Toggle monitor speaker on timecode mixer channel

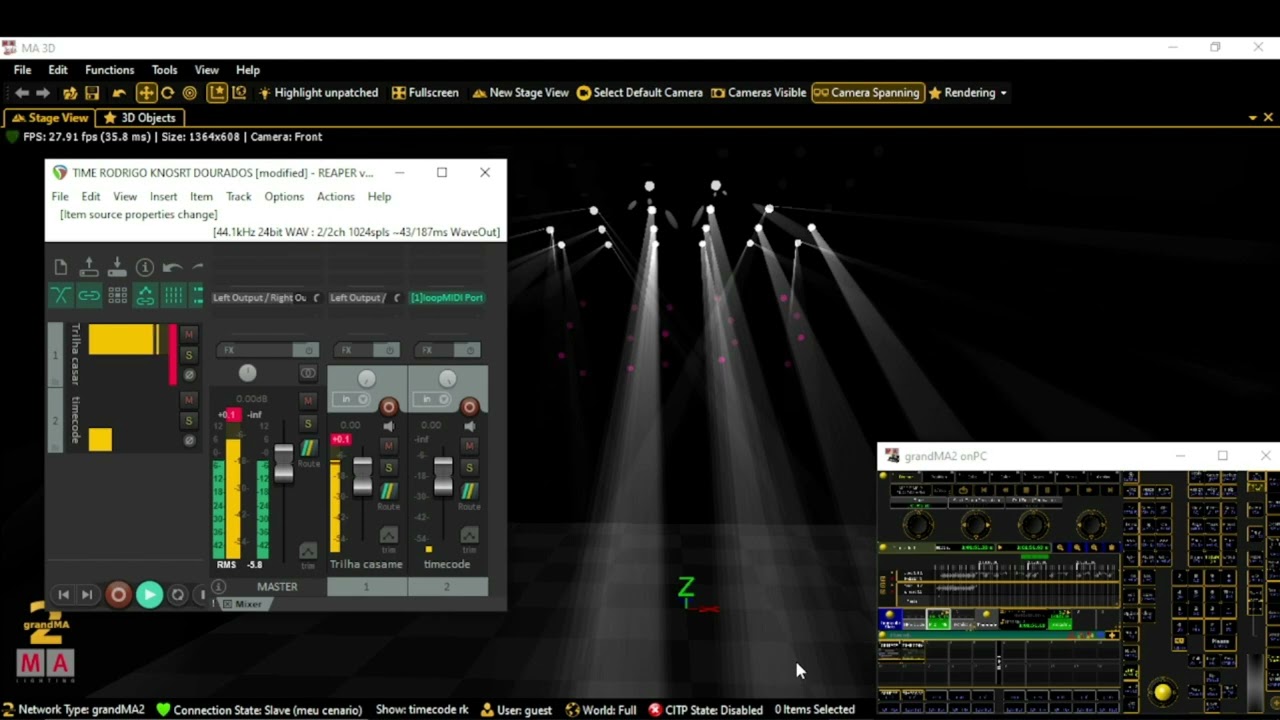click(x=469, y=426)
